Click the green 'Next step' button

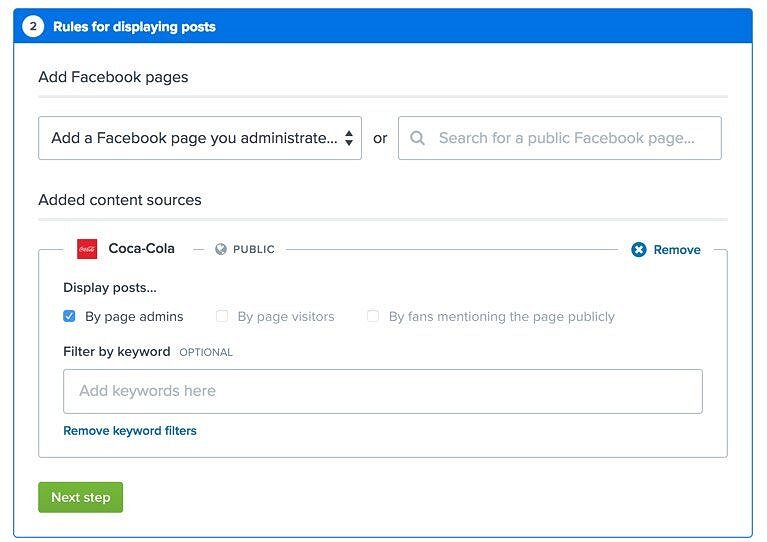(x=81, y=497)
